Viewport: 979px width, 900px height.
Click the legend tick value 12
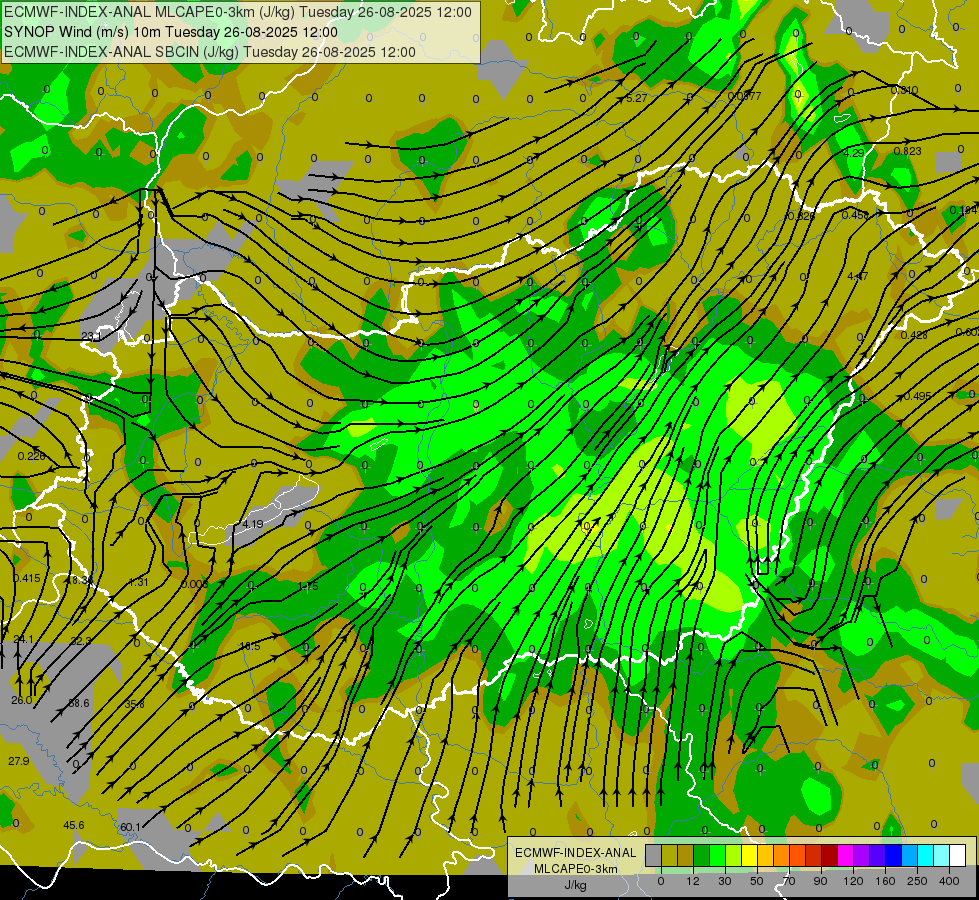point(693,881)
